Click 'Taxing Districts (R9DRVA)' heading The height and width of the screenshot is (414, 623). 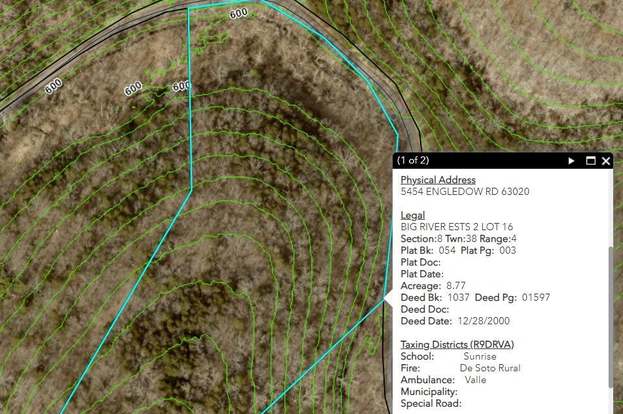[x=457, y=344]
